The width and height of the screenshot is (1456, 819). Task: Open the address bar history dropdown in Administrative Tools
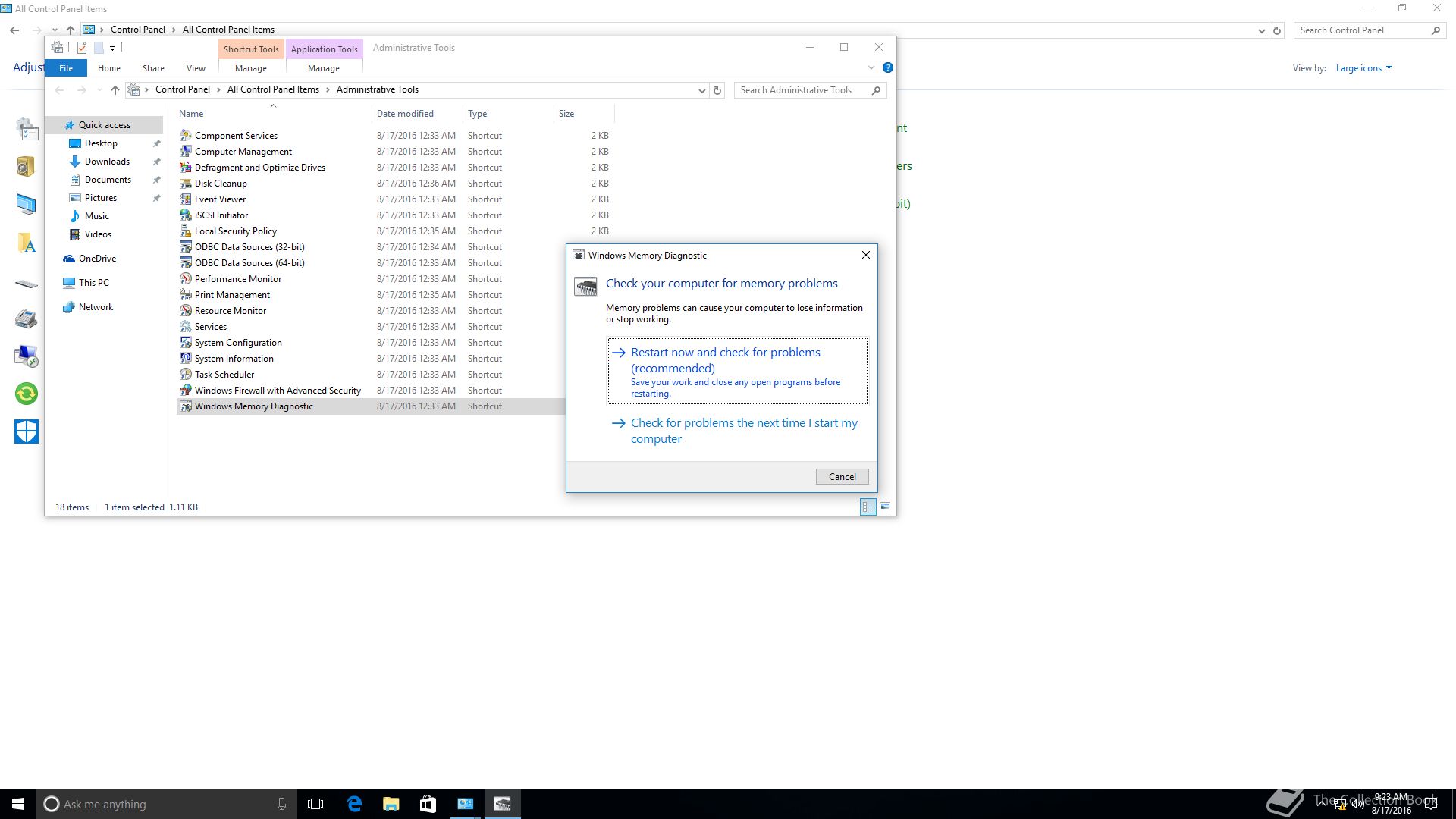(701, 90)
